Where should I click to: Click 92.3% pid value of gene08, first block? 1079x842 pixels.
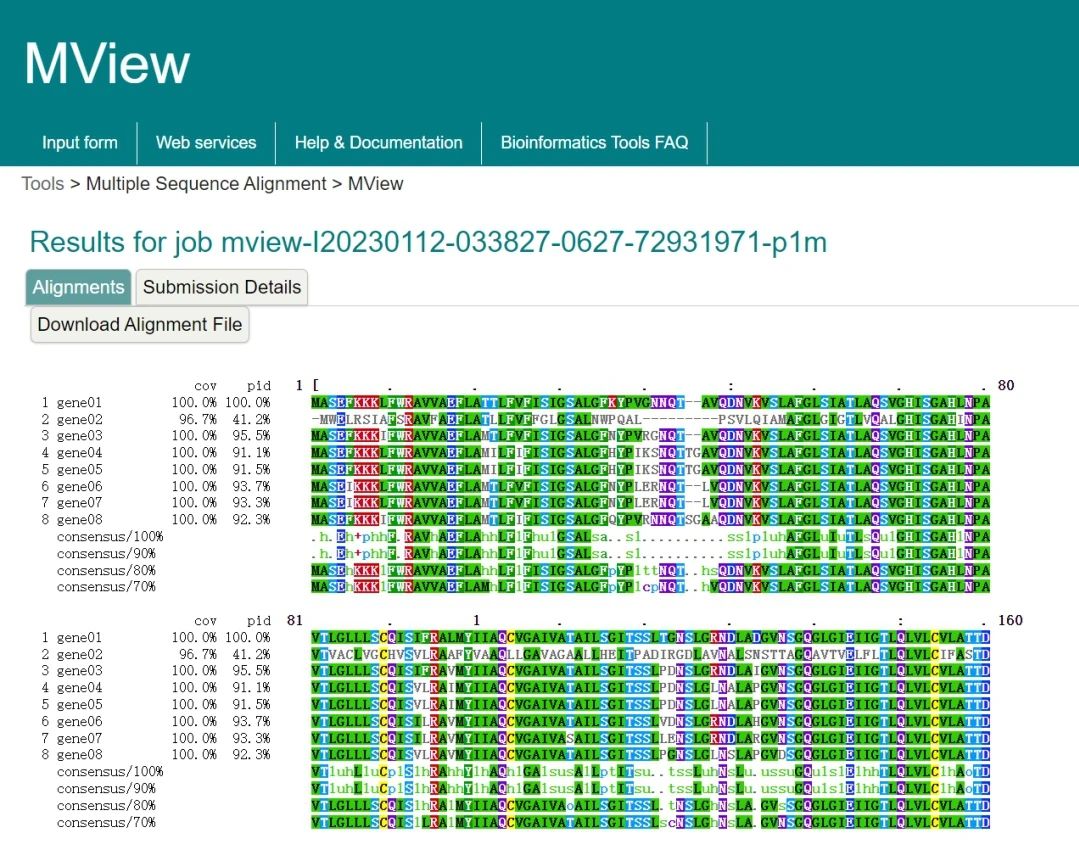[x=251, y=519]
